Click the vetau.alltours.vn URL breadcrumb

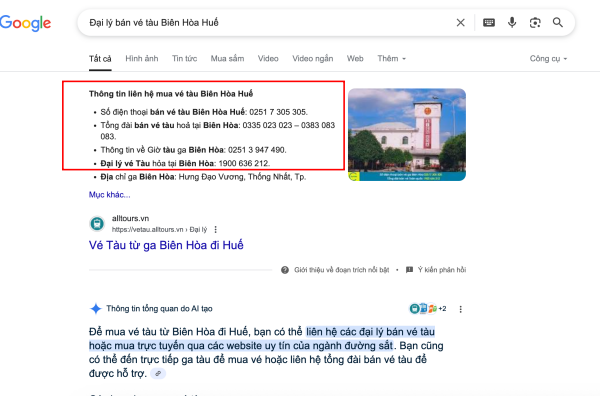point(159,230)
